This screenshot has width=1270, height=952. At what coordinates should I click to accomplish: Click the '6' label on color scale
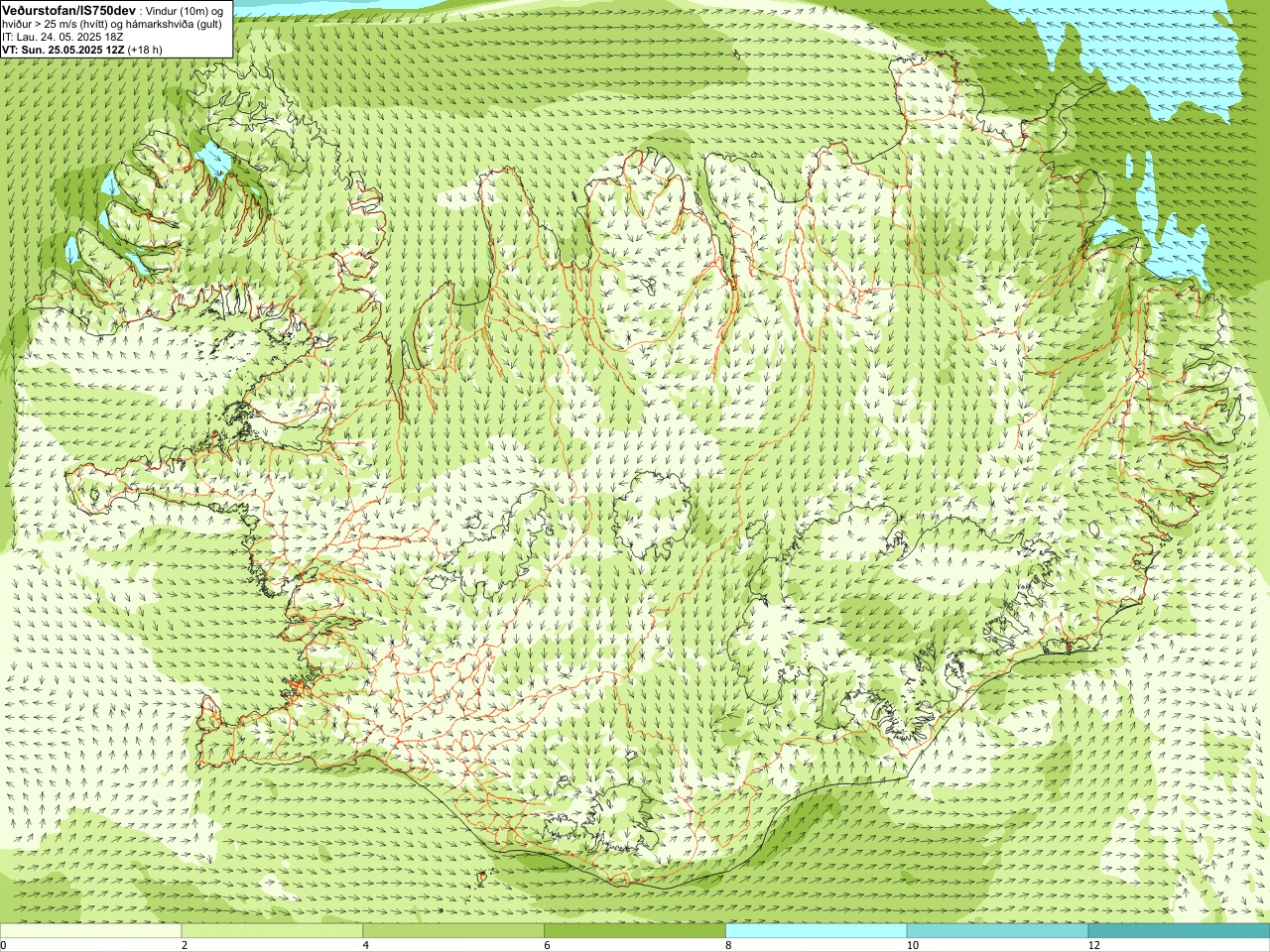pyautogui.click(x=548, y=945)
